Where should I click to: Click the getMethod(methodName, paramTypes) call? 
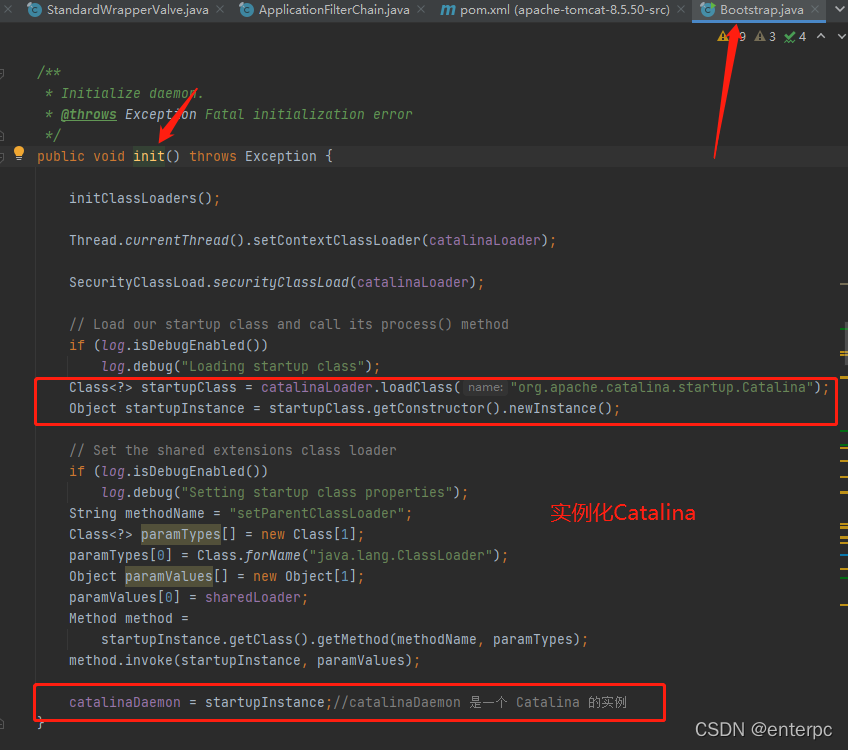tap(448, 639)
